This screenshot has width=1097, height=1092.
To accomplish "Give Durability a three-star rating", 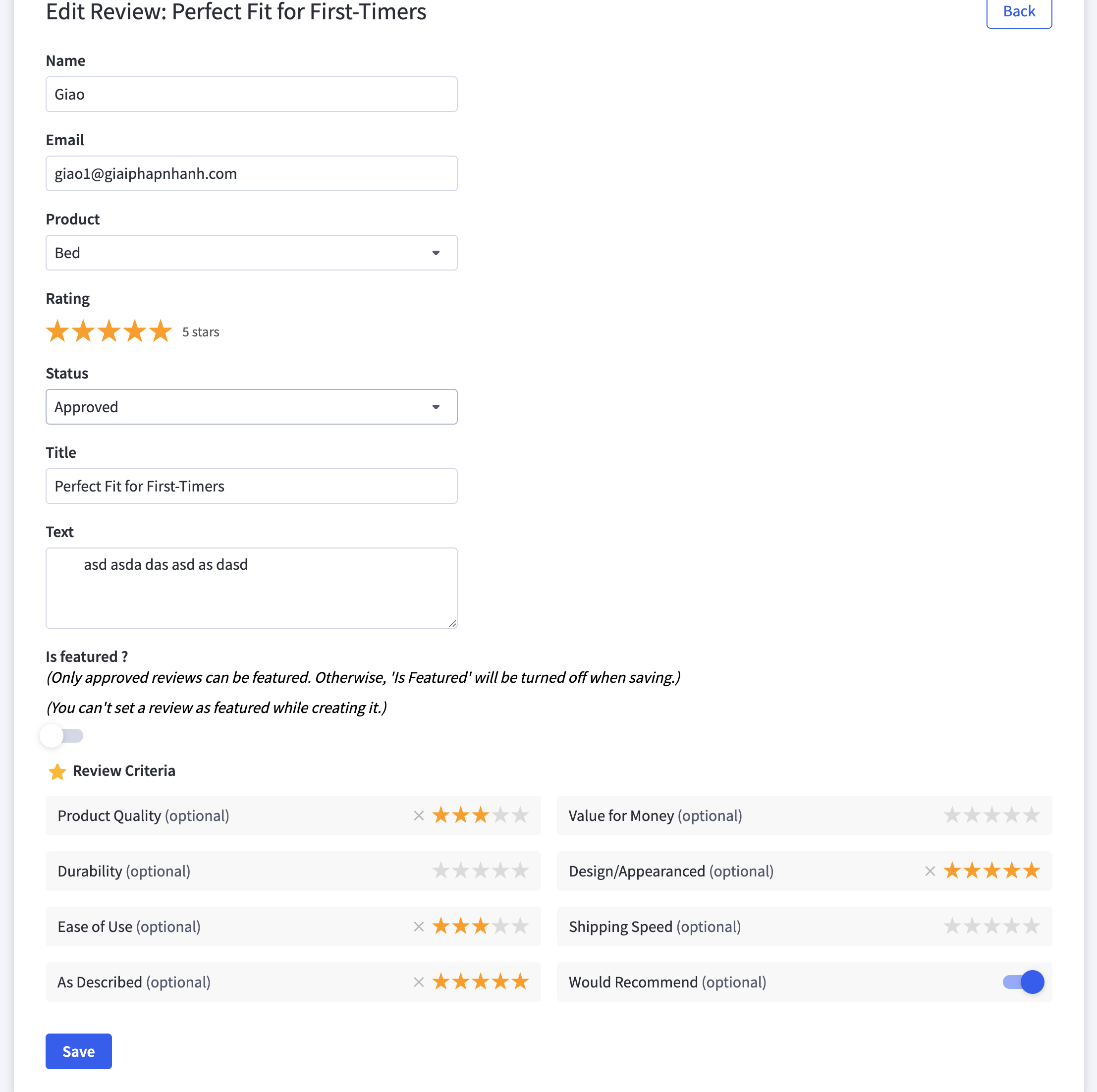I will 481,870.
